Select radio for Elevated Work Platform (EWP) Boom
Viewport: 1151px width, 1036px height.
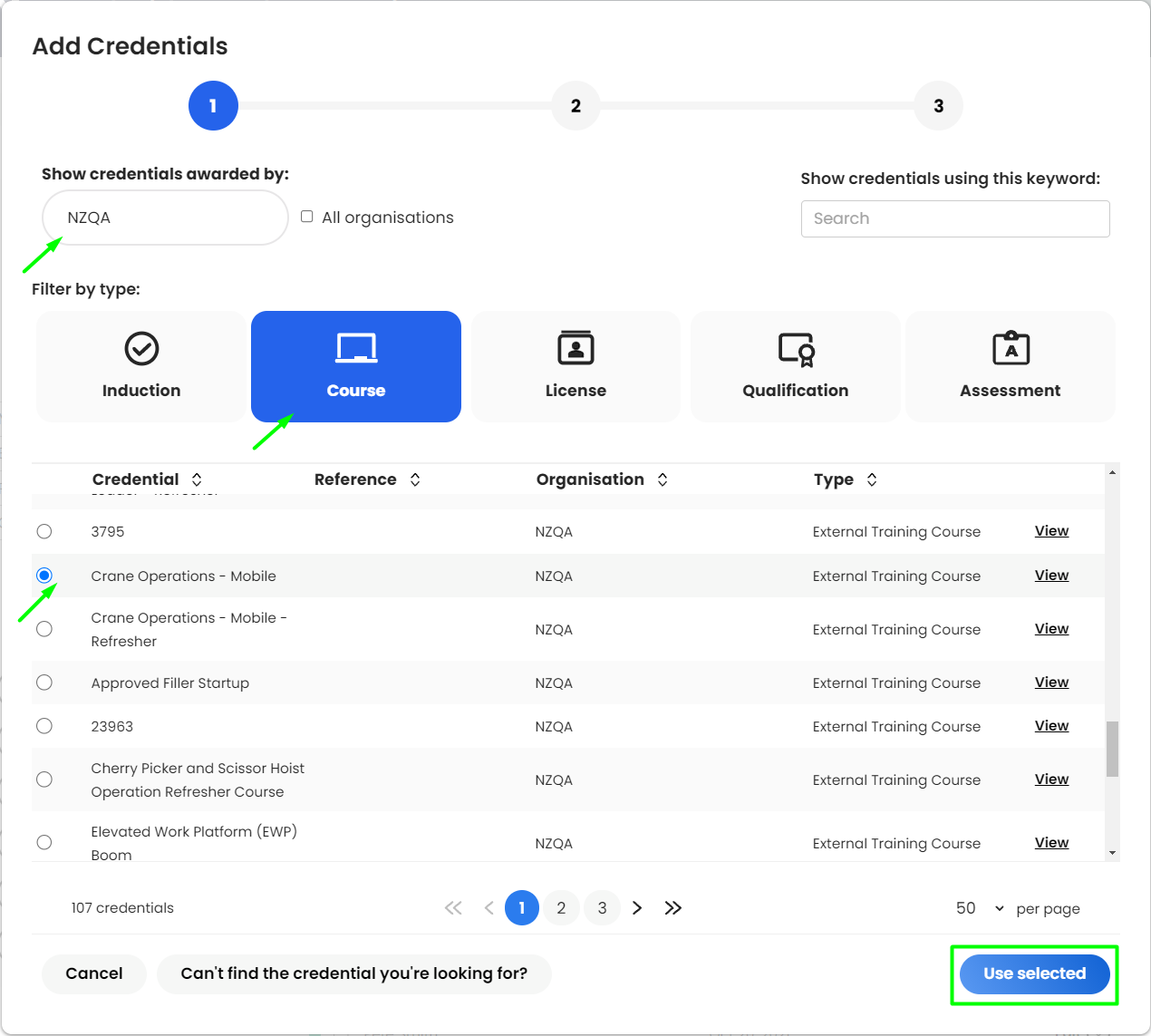(x=44, y=843)
